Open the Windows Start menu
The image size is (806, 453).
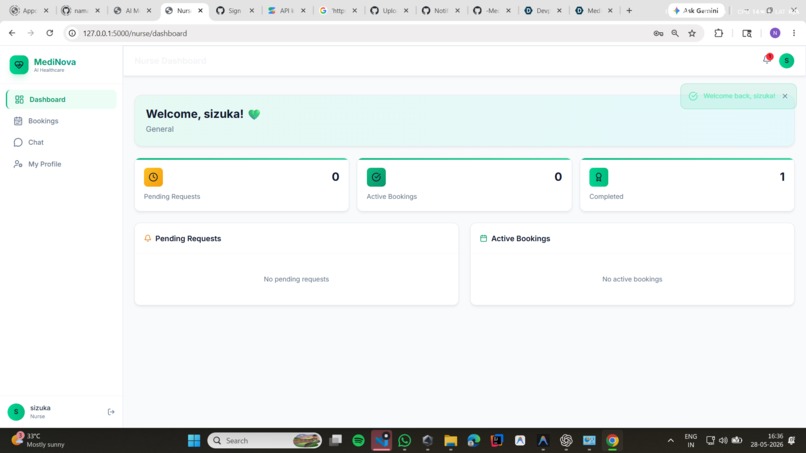pyautogui.click(x=194, y=441)
